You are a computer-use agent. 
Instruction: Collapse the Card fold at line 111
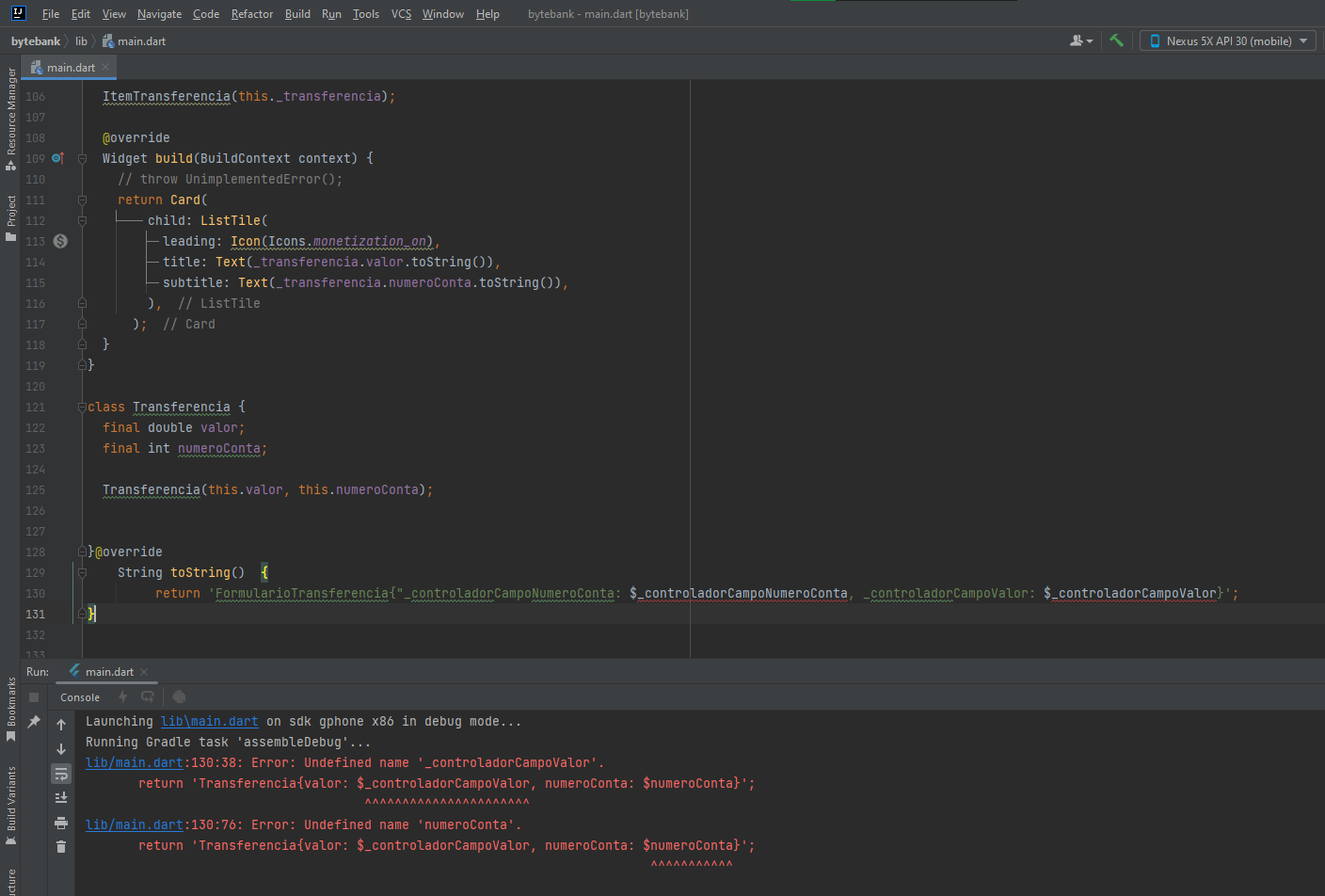coord(82,200)
